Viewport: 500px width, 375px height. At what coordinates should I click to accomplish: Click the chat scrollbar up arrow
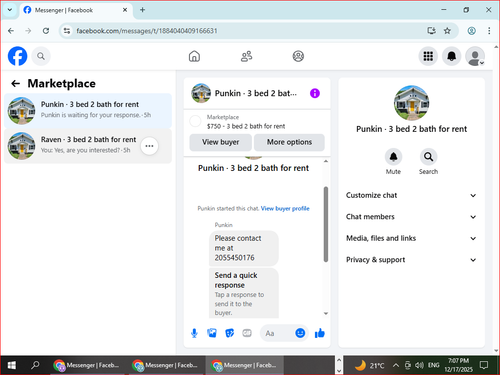coord(326,161)
